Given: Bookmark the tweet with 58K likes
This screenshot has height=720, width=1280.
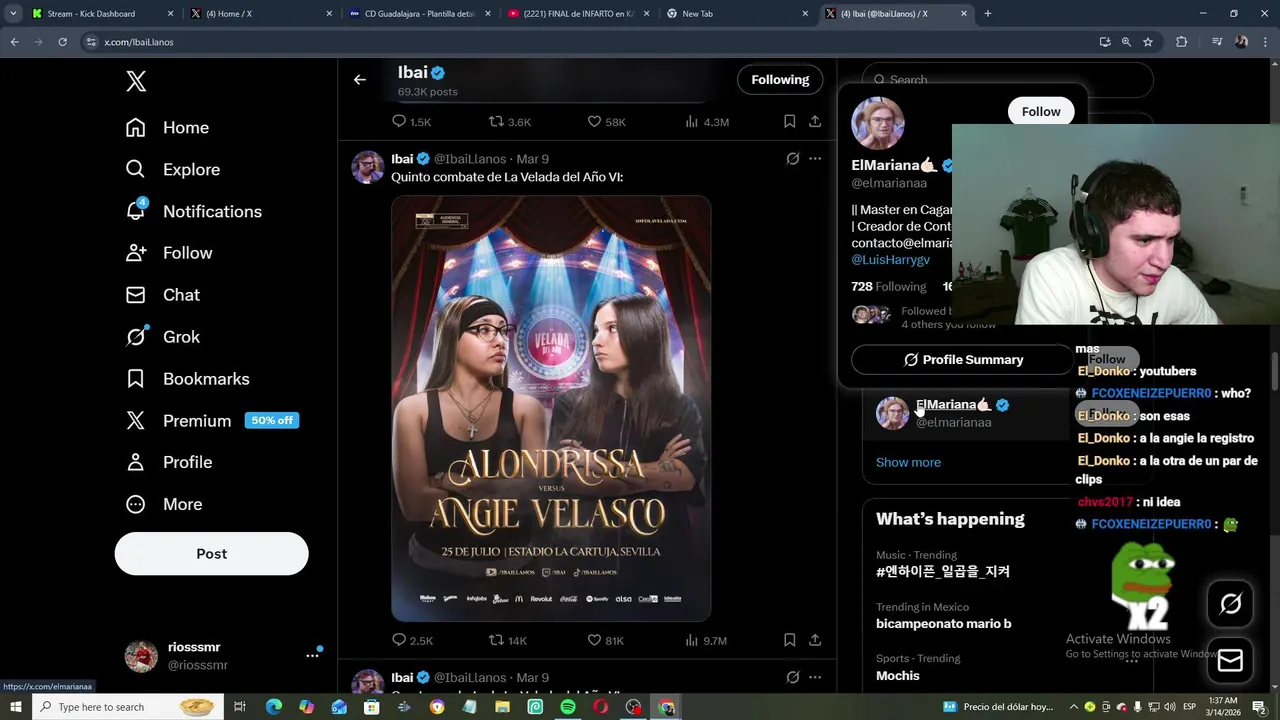Looking at the screenshot, I should coord(789,121).
